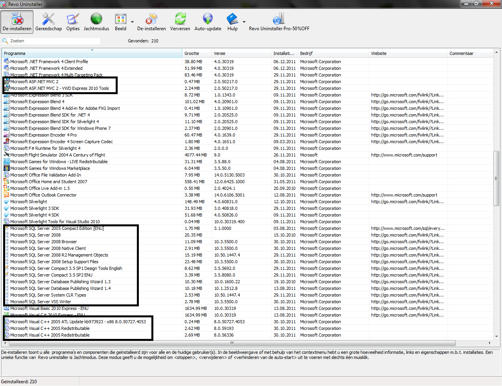Sort by the Versie column header
The height and width of the screenshot is (386, 502).
[242, 53]
